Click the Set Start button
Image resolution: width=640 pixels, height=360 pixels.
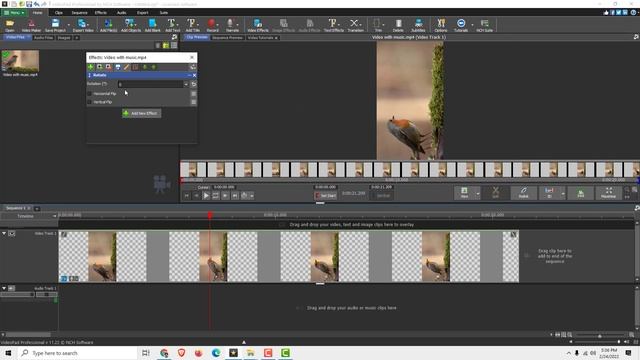(325, 196)
